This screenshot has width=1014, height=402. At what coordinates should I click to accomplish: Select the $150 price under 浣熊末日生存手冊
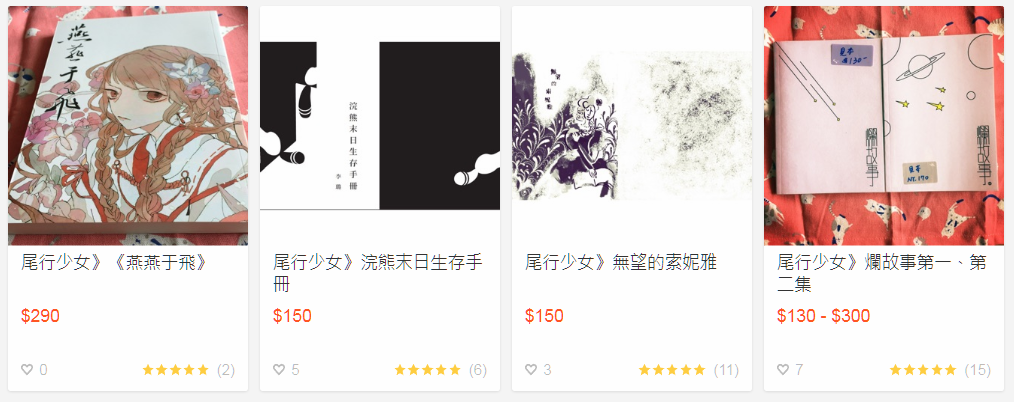pos(292,316)
